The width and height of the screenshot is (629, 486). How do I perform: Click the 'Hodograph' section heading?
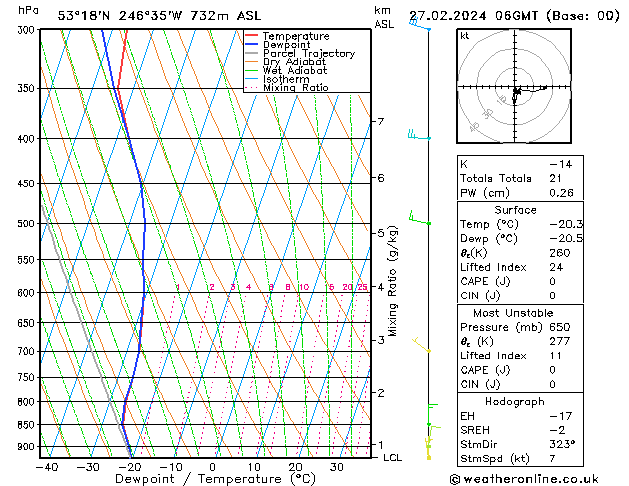point(515,402)
